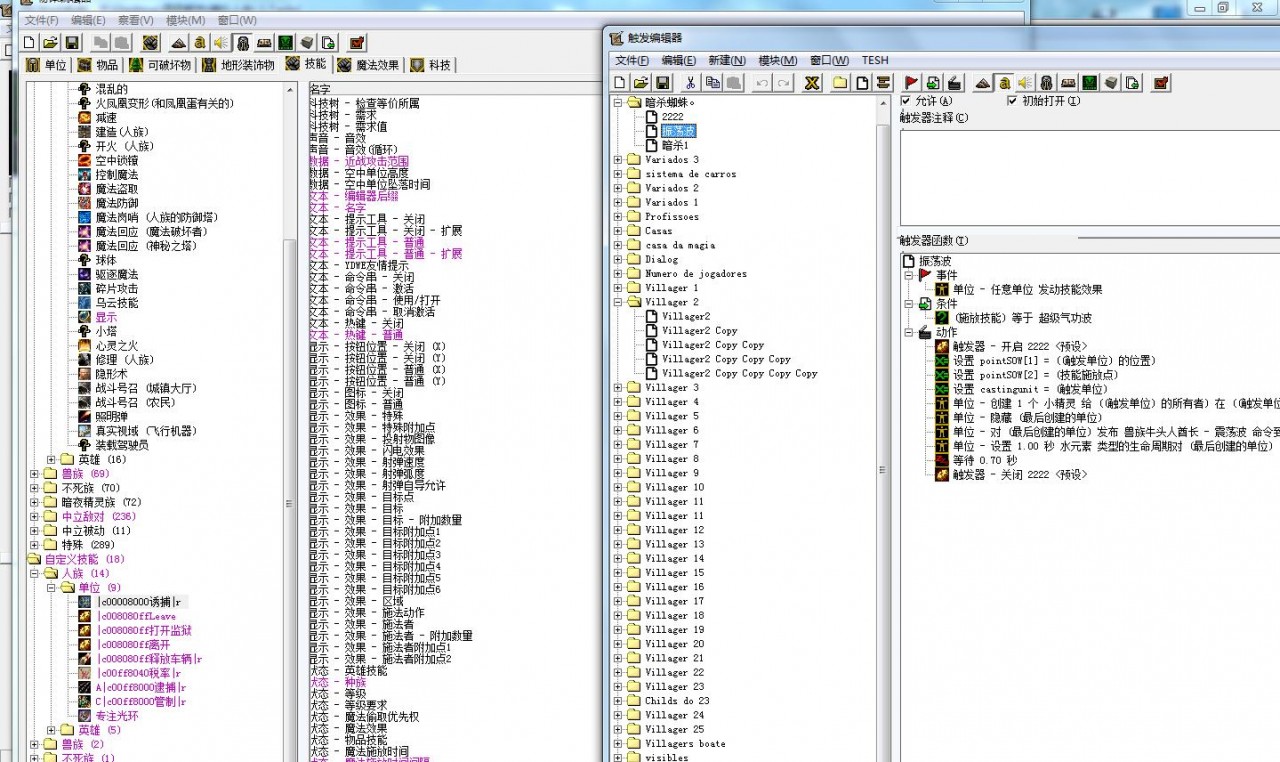
Task: Toggle the 允许 (Enabled) checkbox
Action: 905,101
